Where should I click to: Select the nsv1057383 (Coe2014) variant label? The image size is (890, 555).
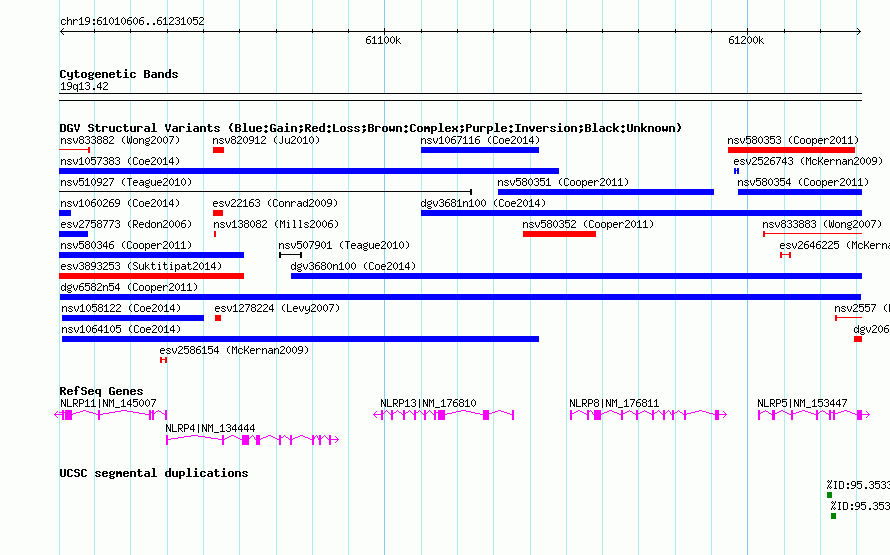click(120, 161)
